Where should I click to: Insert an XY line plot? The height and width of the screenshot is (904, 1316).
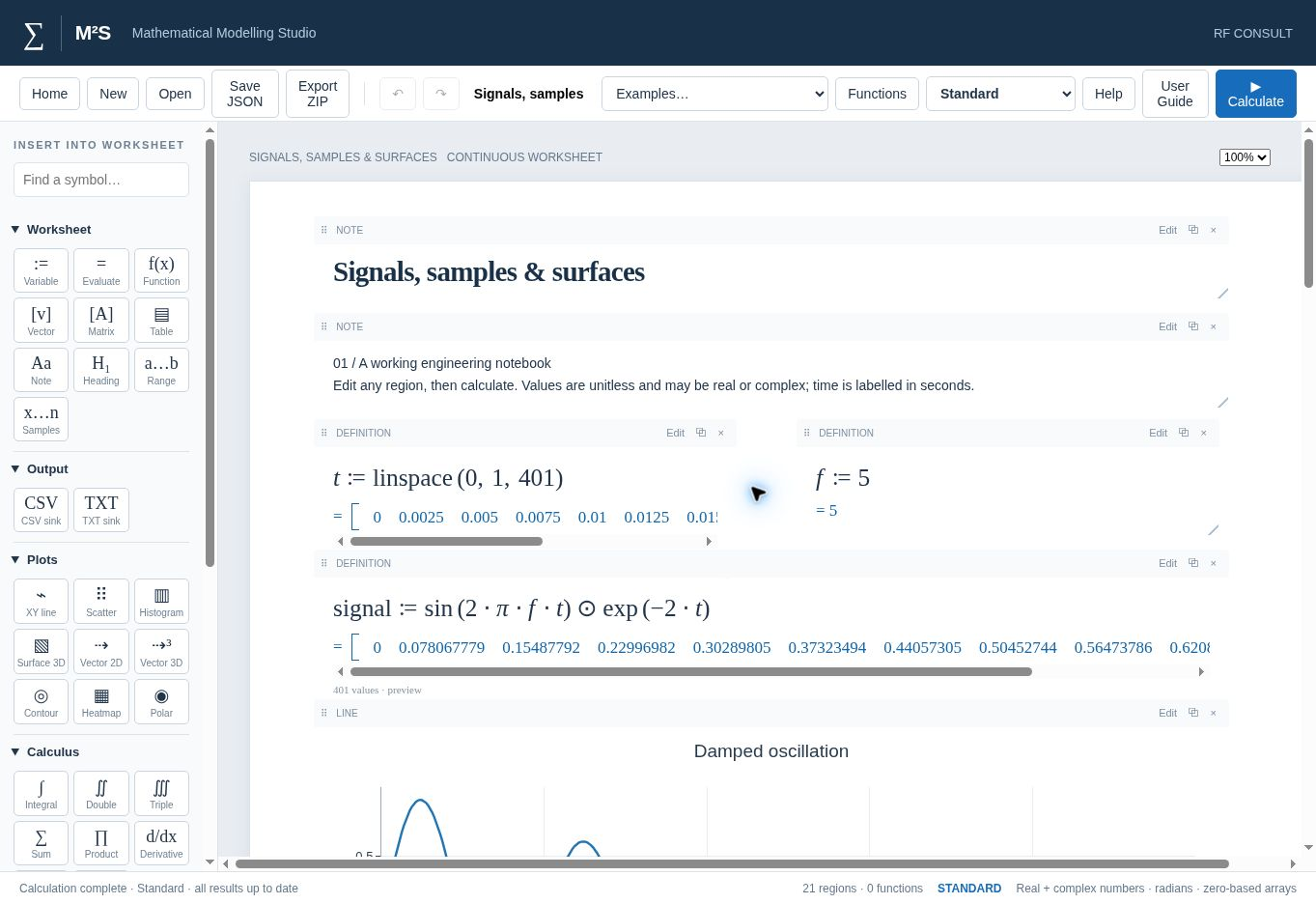click(x=41, y=601)
